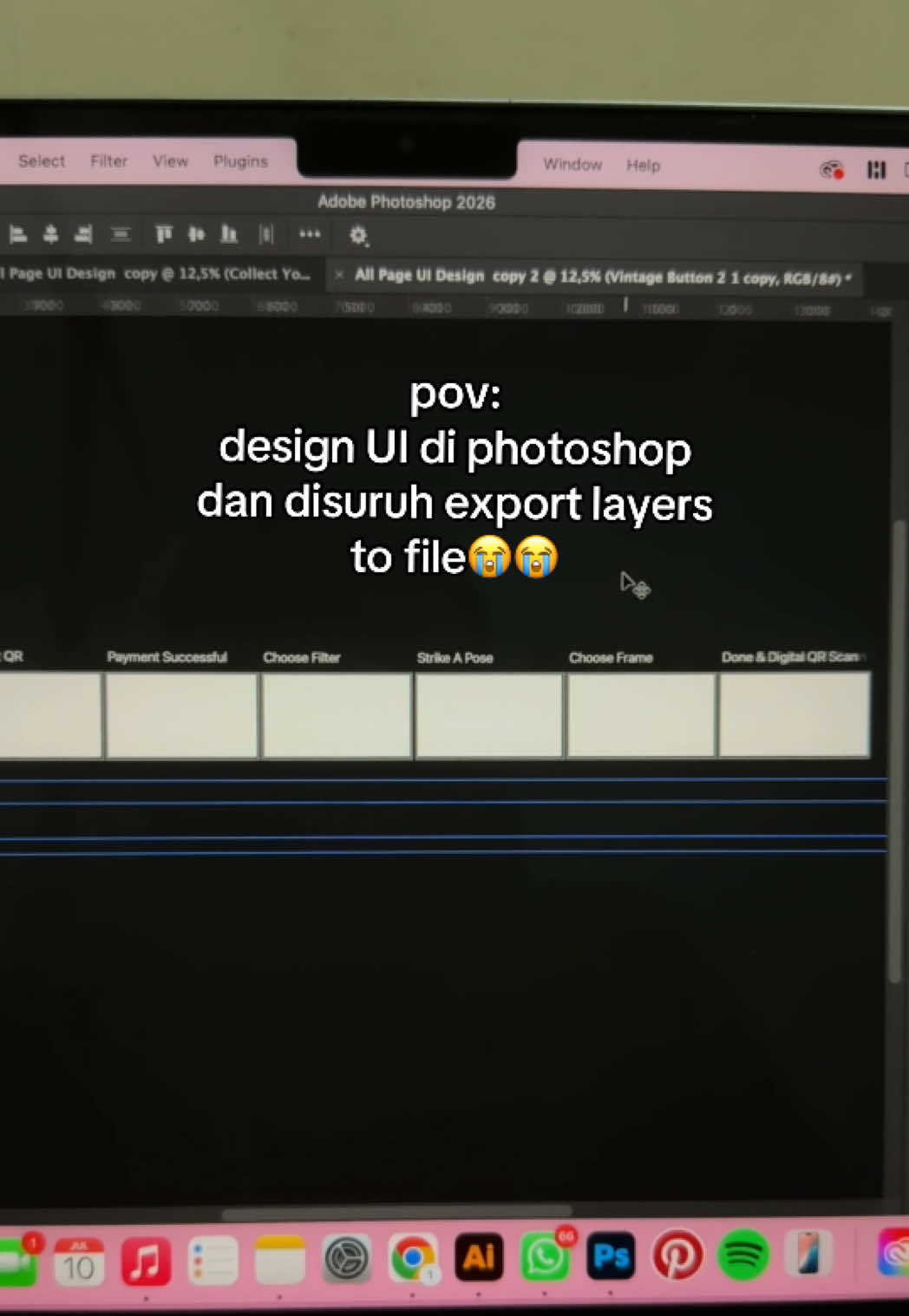Viewport: 909px width, 1316px height.
Task: Open Calendar from the Dock
Action: pos(79,1261)
